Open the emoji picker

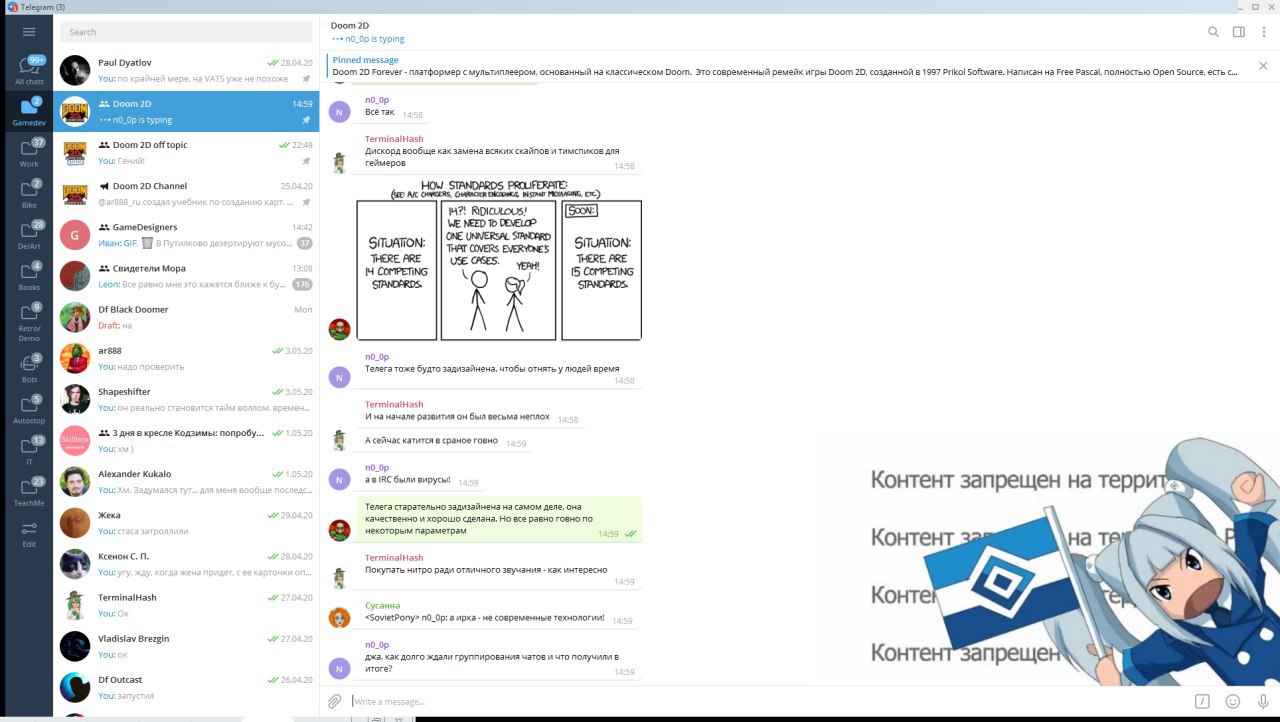pyautogui.click(x=1233, y=701)
